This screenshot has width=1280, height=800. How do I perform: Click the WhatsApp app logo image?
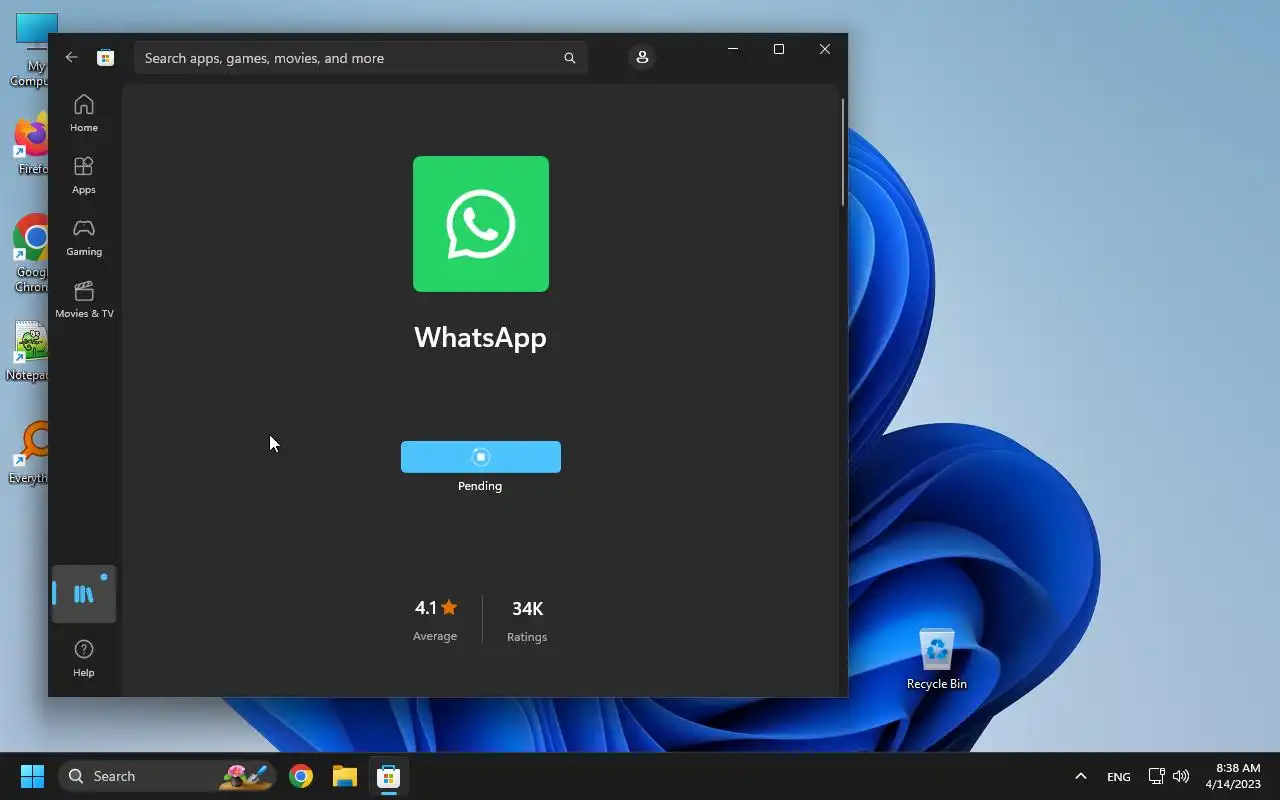point(481,224)
